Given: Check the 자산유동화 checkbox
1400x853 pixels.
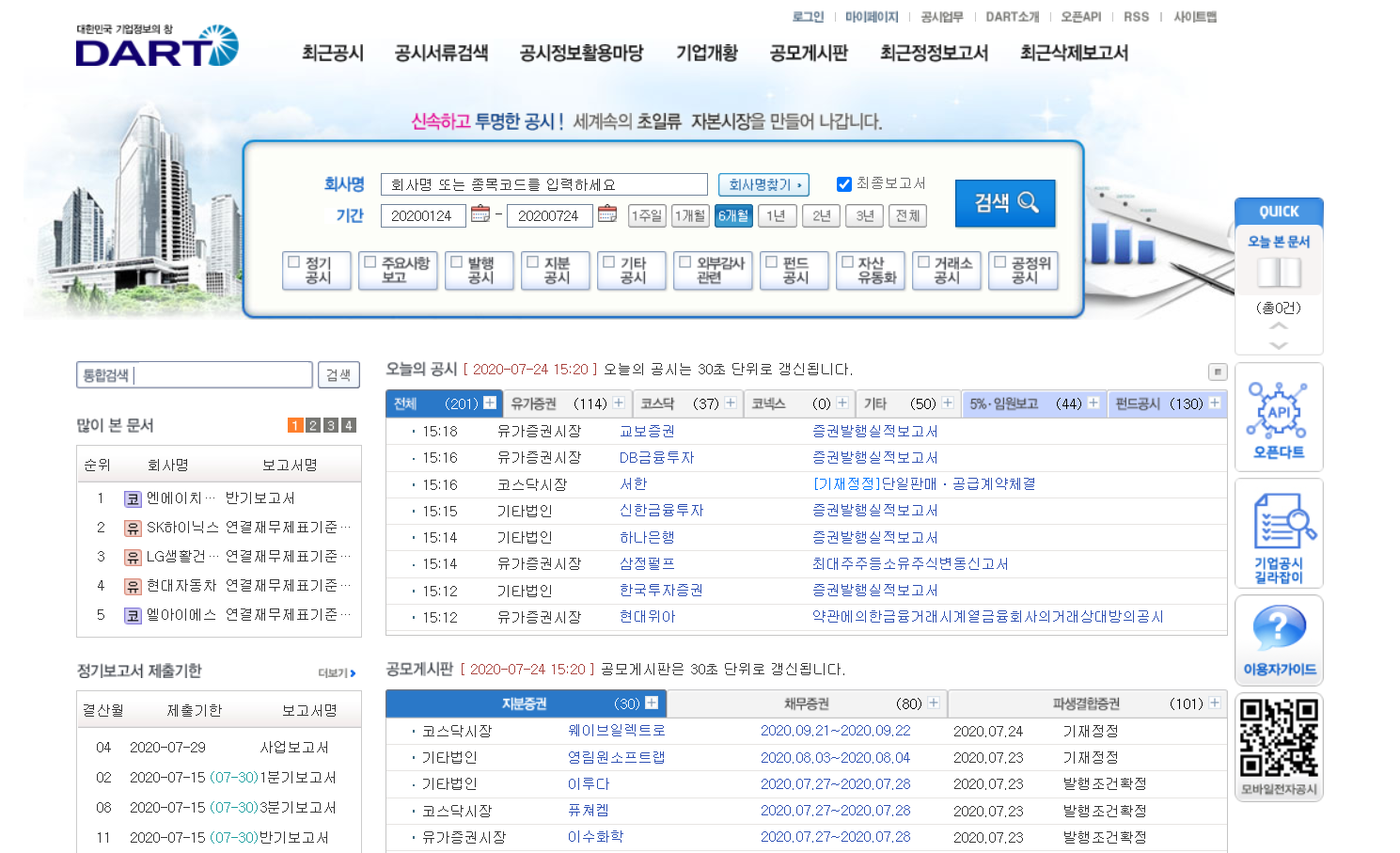Looking at the screenshot, I should coord(848,262).
